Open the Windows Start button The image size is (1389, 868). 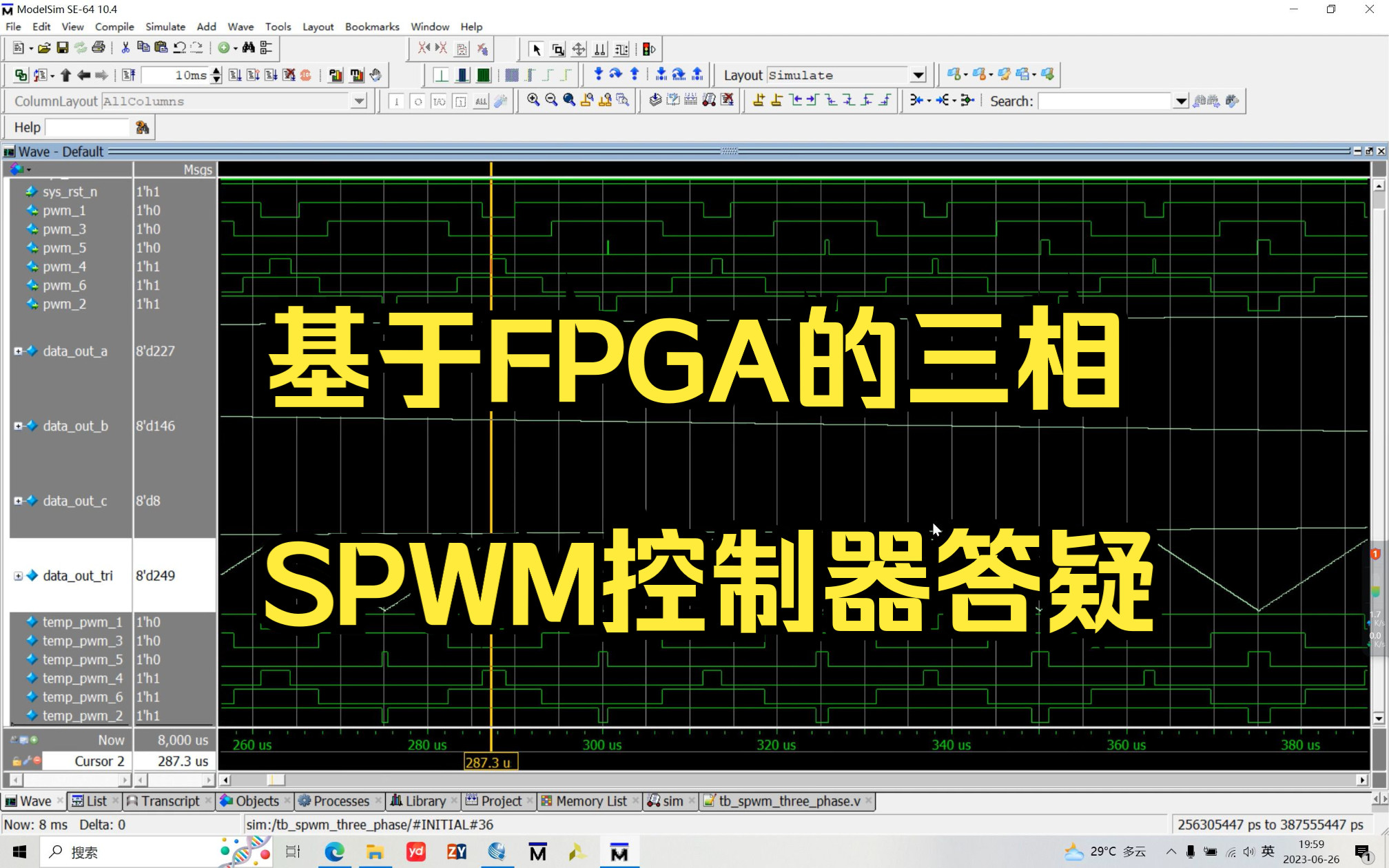tap(19, 852)
